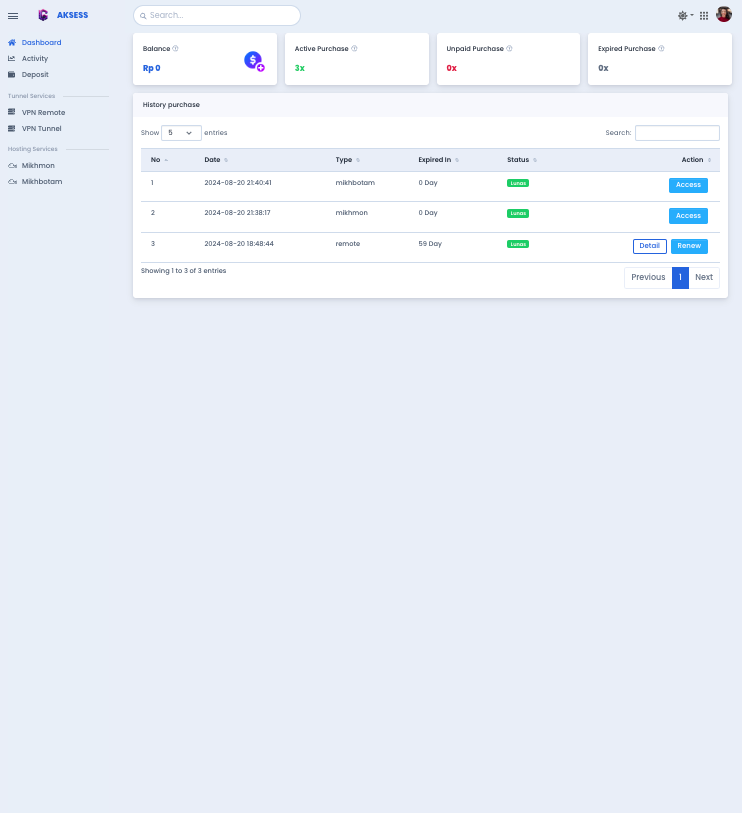Toggle the hamburger sidebar menu

[13, 16]
